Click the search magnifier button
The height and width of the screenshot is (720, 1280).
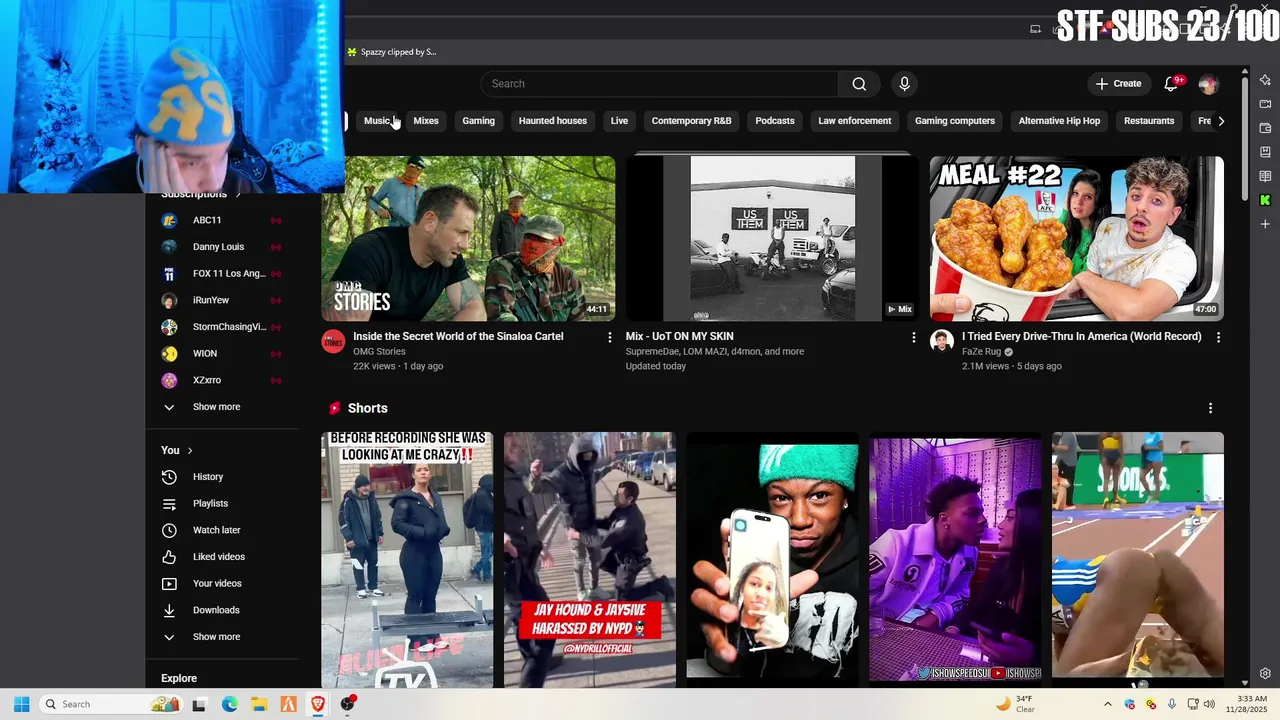coord(859,84)
